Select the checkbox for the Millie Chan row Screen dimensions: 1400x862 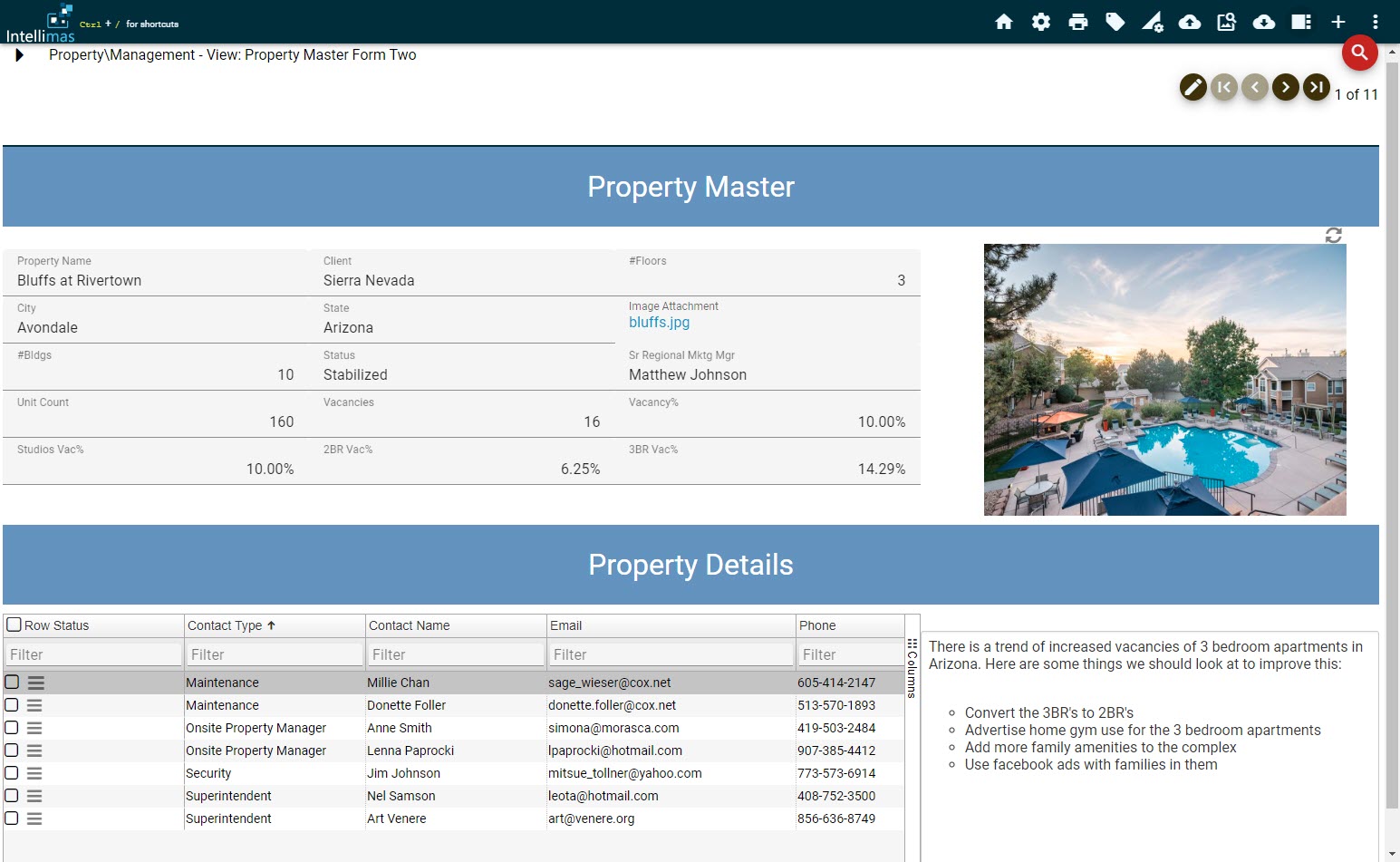point(12,682)
